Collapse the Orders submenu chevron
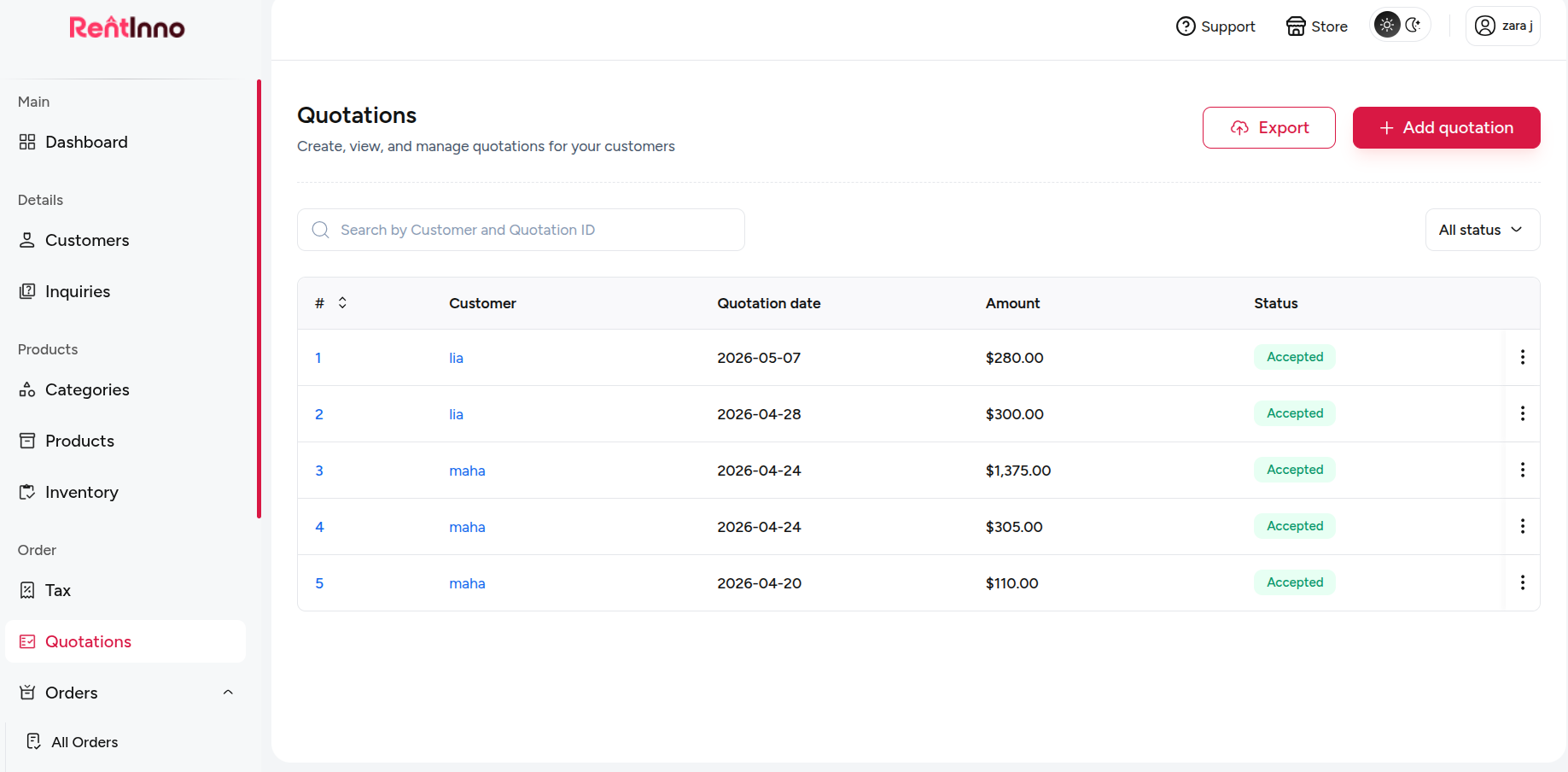 [x=228, y=693]
